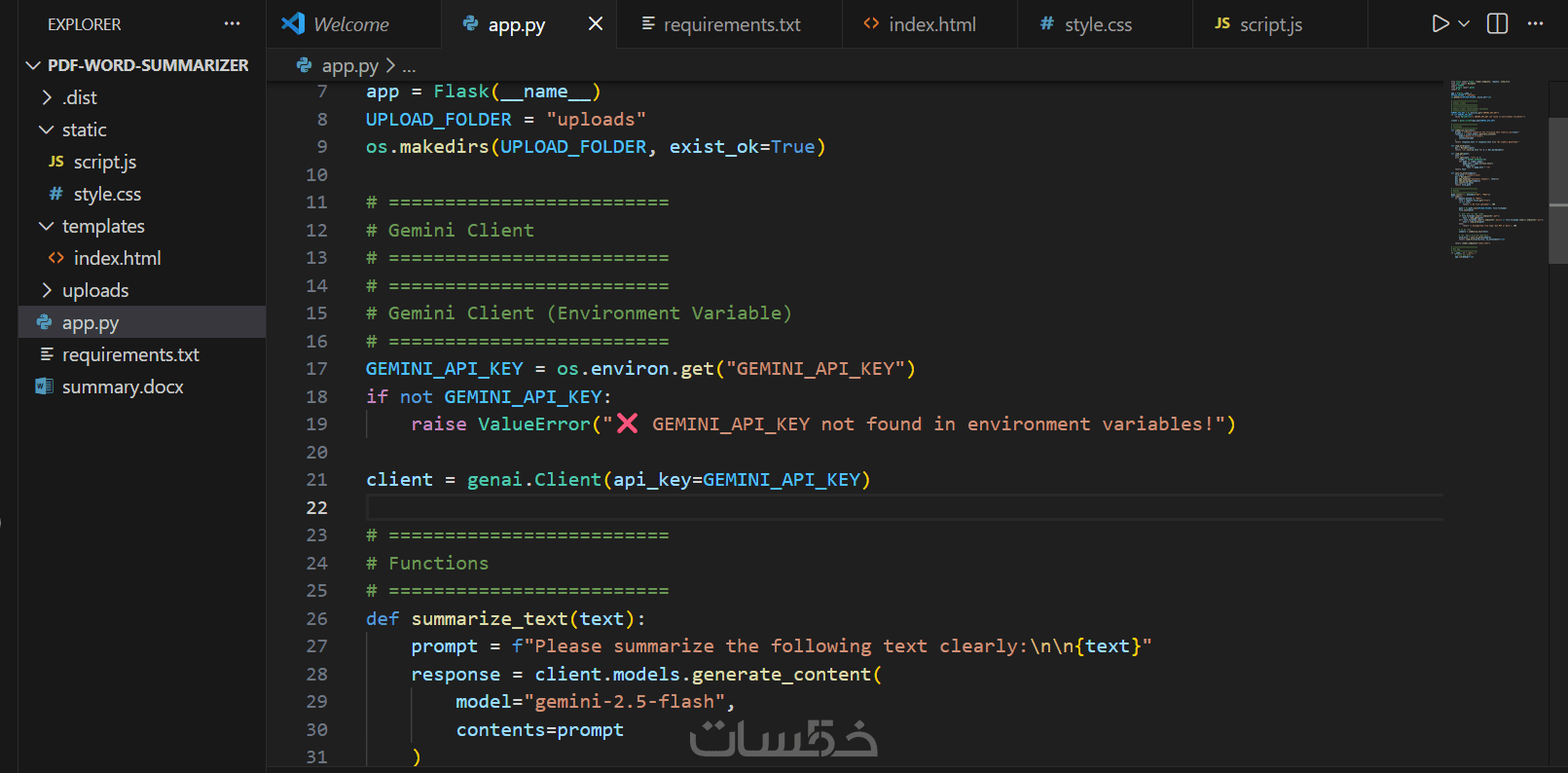Click the Run Python File play icon
This screenshot has width=1568, height=773.
click(1440, 23)
